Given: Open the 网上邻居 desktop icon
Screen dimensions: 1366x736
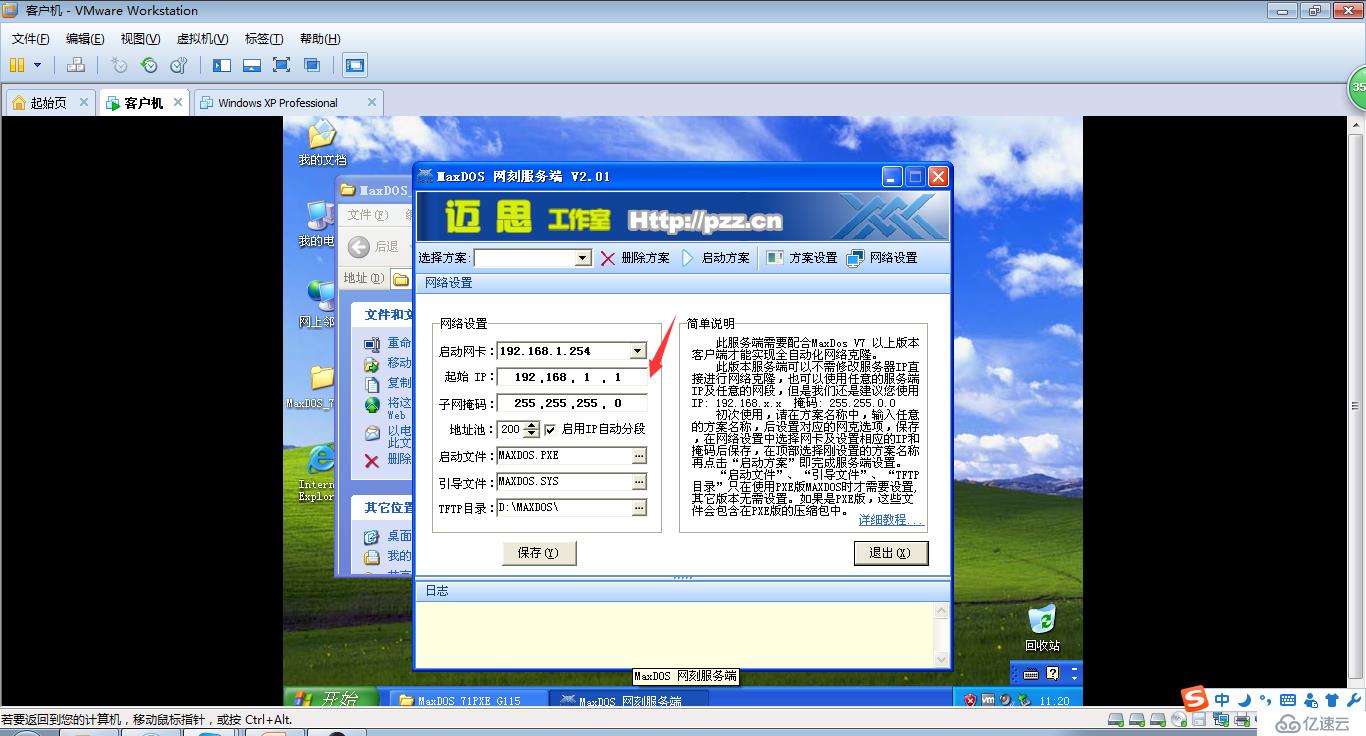Looking at the screenshot, I should (318, 305).
